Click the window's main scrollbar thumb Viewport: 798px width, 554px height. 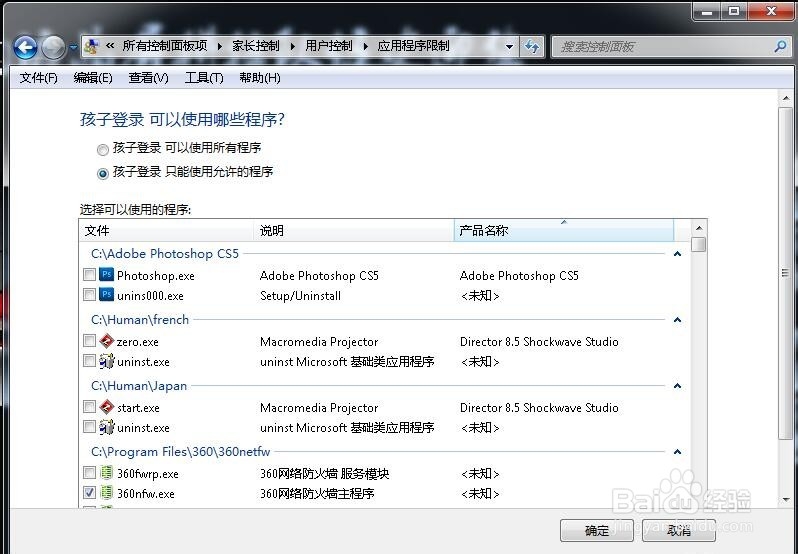pos(785,273)
